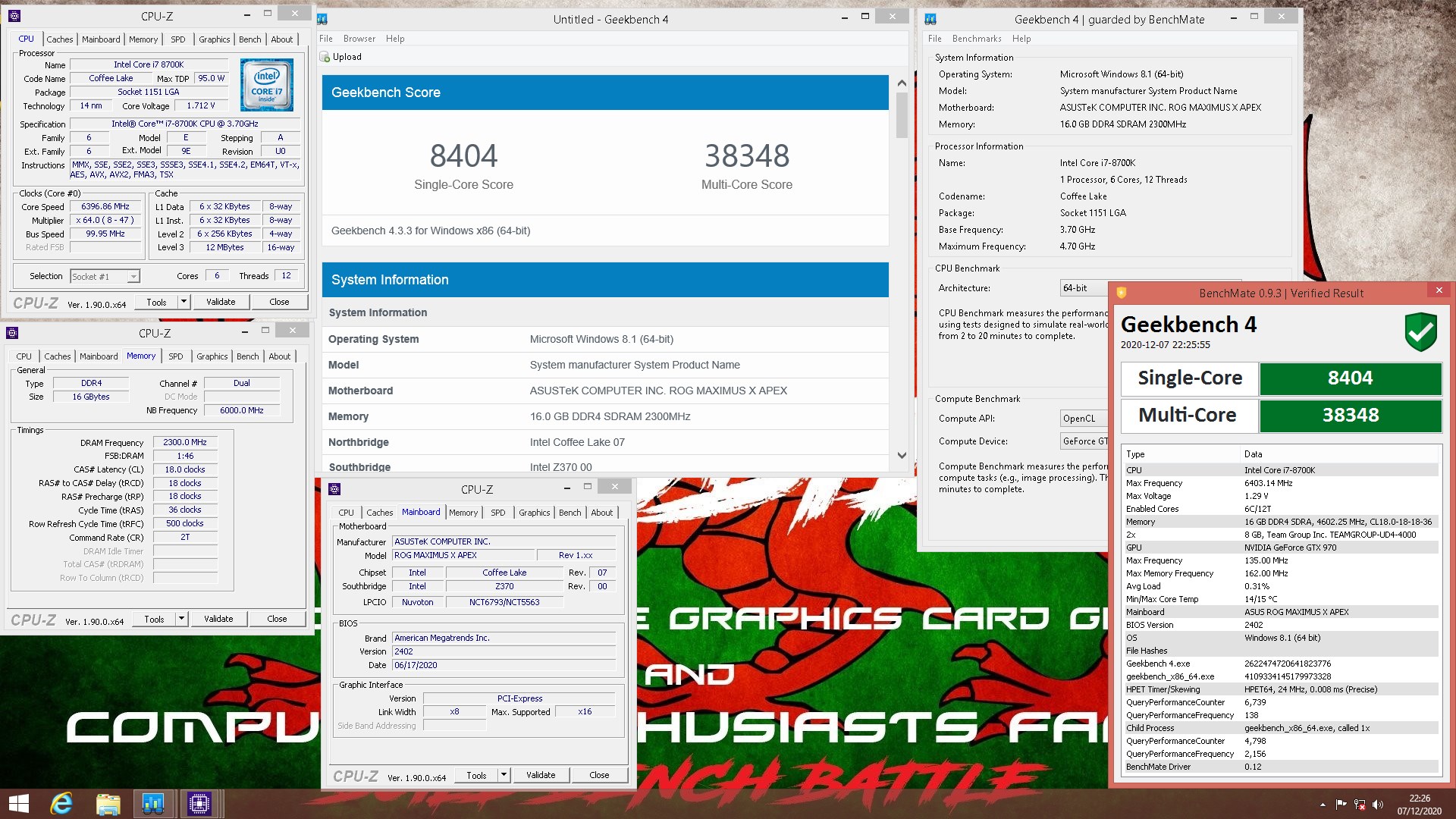
Task: Open the Compute Device GeForce dropdown
Action: (x=1084, y=441)
